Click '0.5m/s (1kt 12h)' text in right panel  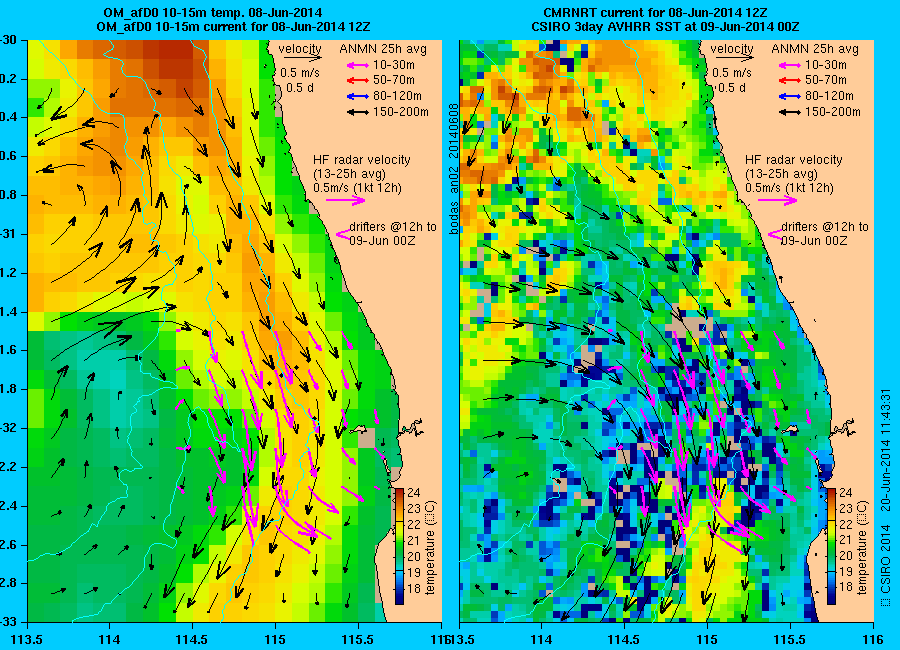coord(789,188)
